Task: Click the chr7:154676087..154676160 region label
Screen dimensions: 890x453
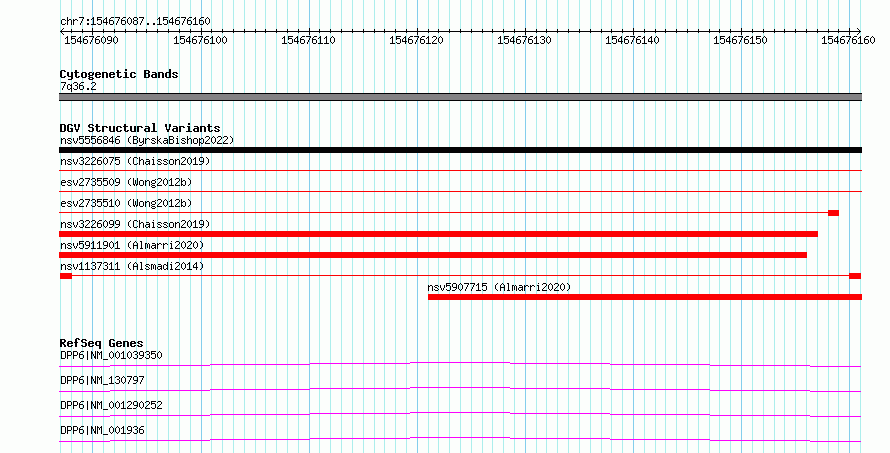Action: point(135,22)
